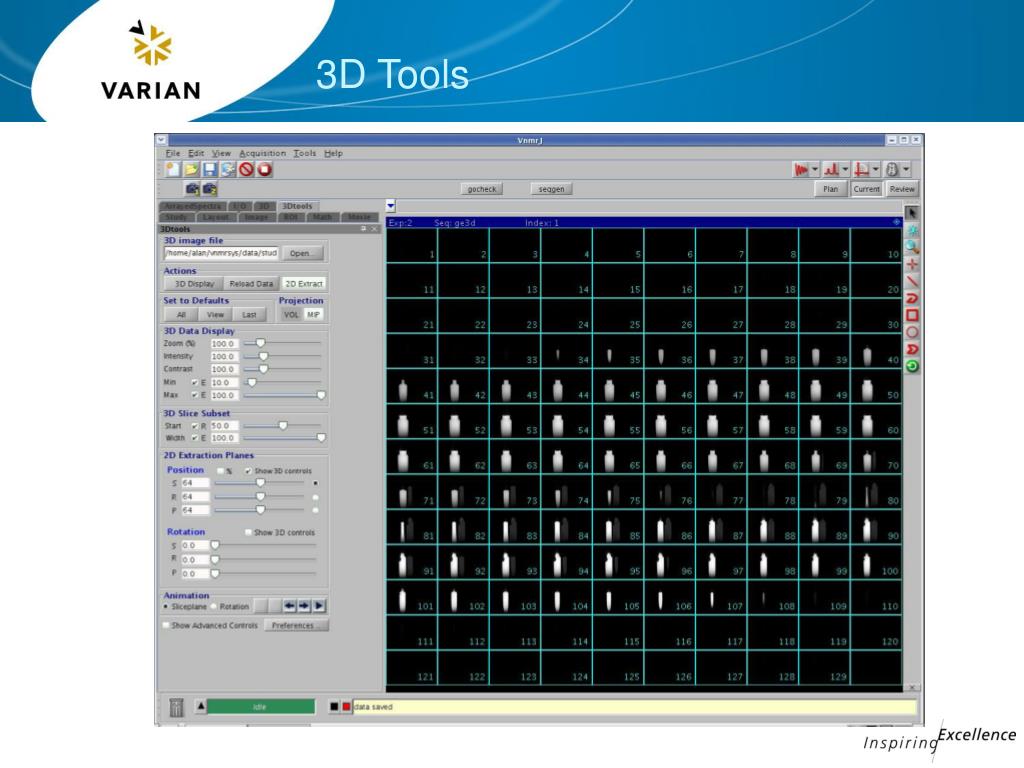Image resolution: width=1024 pixels, height=768 pixels.
Task: Click the red spectrum peaks icon
Action: pyautogui.click(x=831, y=170)
